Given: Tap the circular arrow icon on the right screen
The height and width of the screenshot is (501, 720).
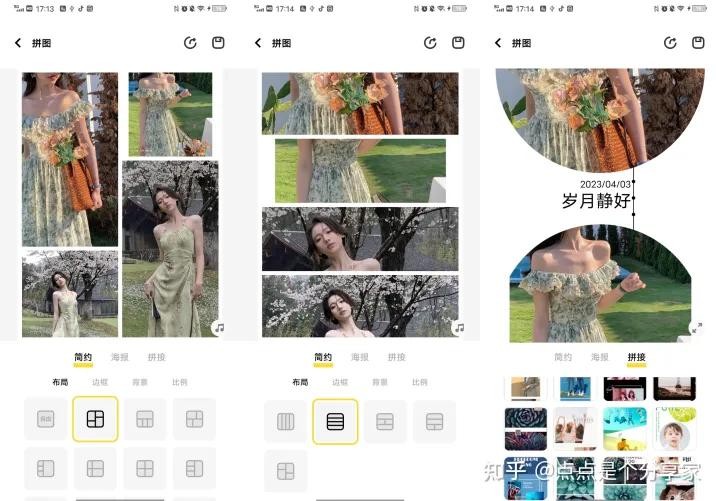Looking at the screenshot, I should point(670,43).
